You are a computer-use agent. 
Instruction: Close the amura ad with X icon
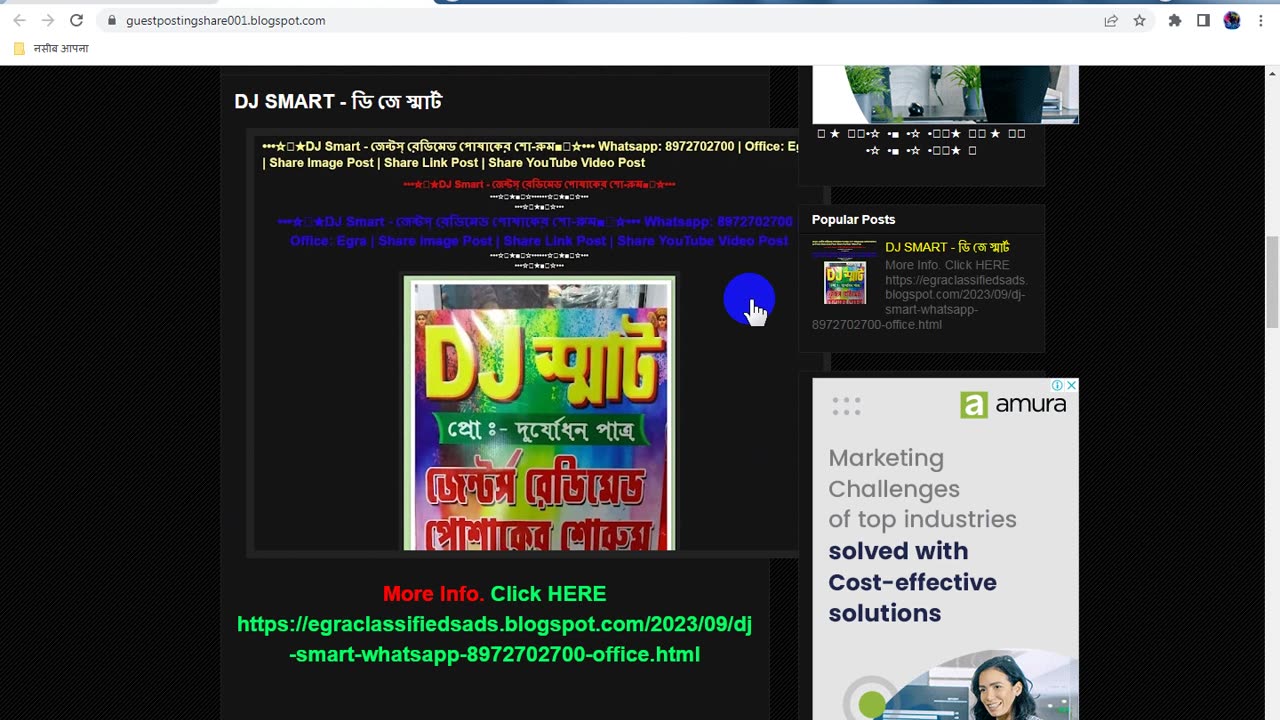click(1071, 385)
